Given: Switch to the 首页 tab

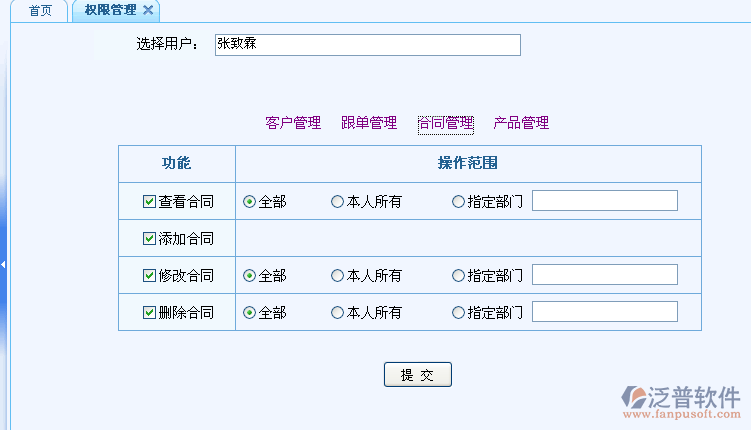Looking at the screenshot, I should 40,10.
